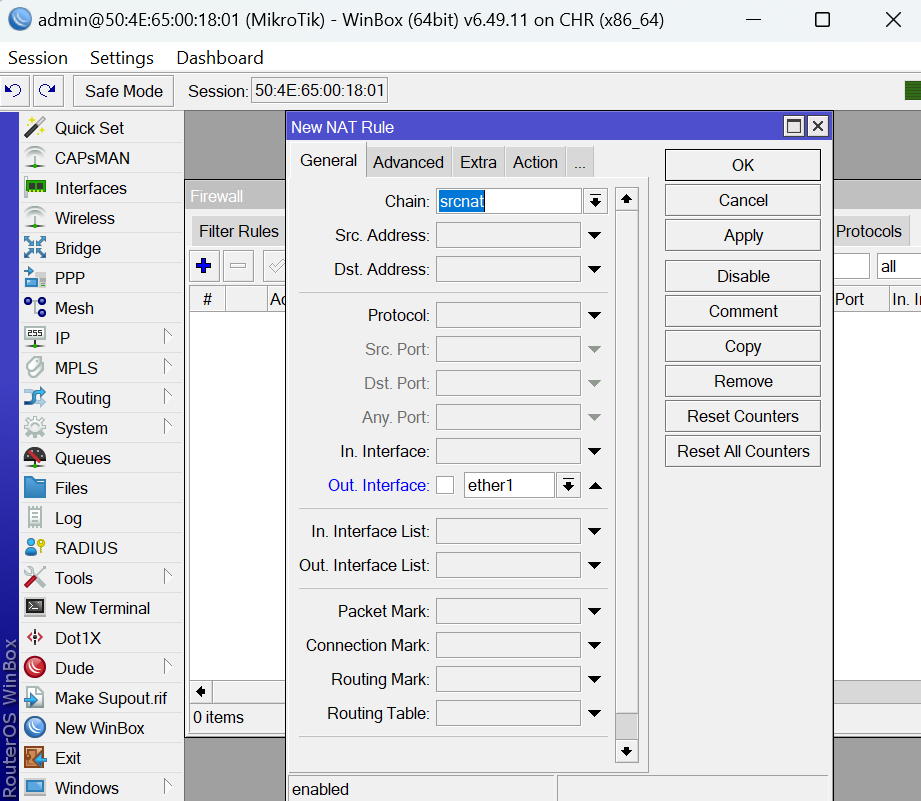Viewport: 921px width, 801px height.
Task: Click the Chain srcnat input field
Action: pyautogui.click(x=509, y=201)
